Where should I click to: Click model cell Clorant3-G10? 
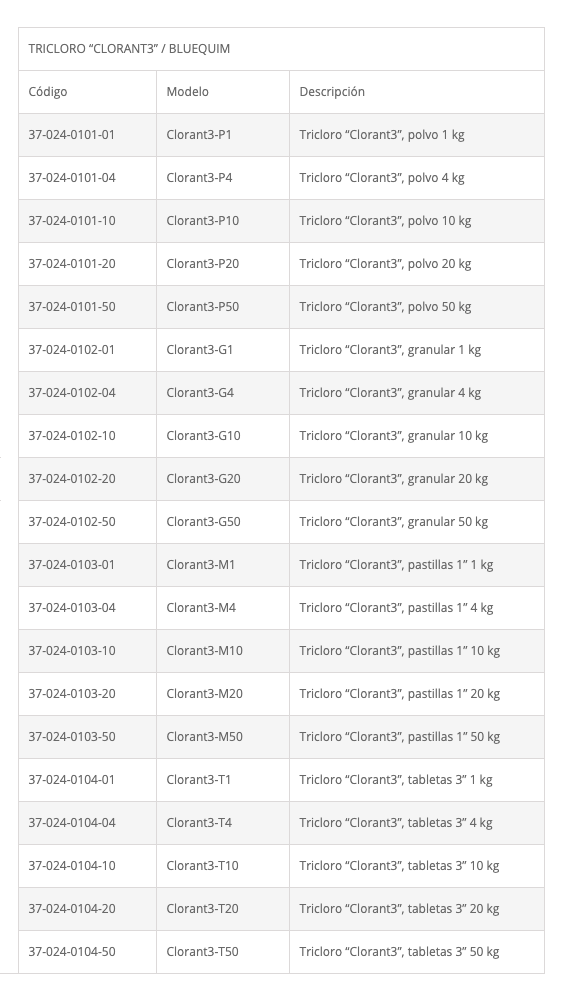pyautogui.click(x=204, y=436)
